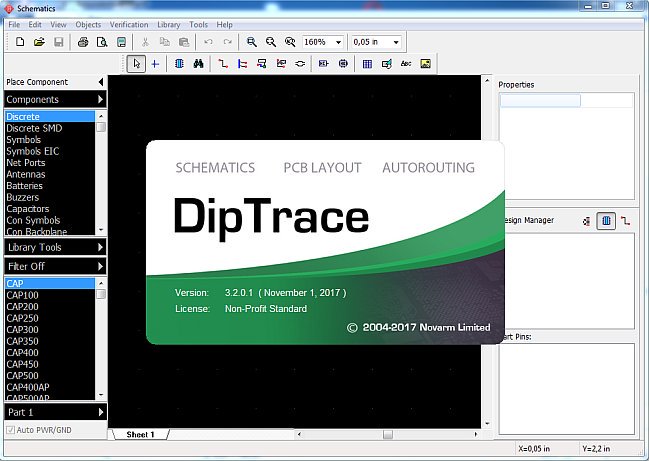
Task: Paste from clipboard toolbar icon
Action: point(184,42)
